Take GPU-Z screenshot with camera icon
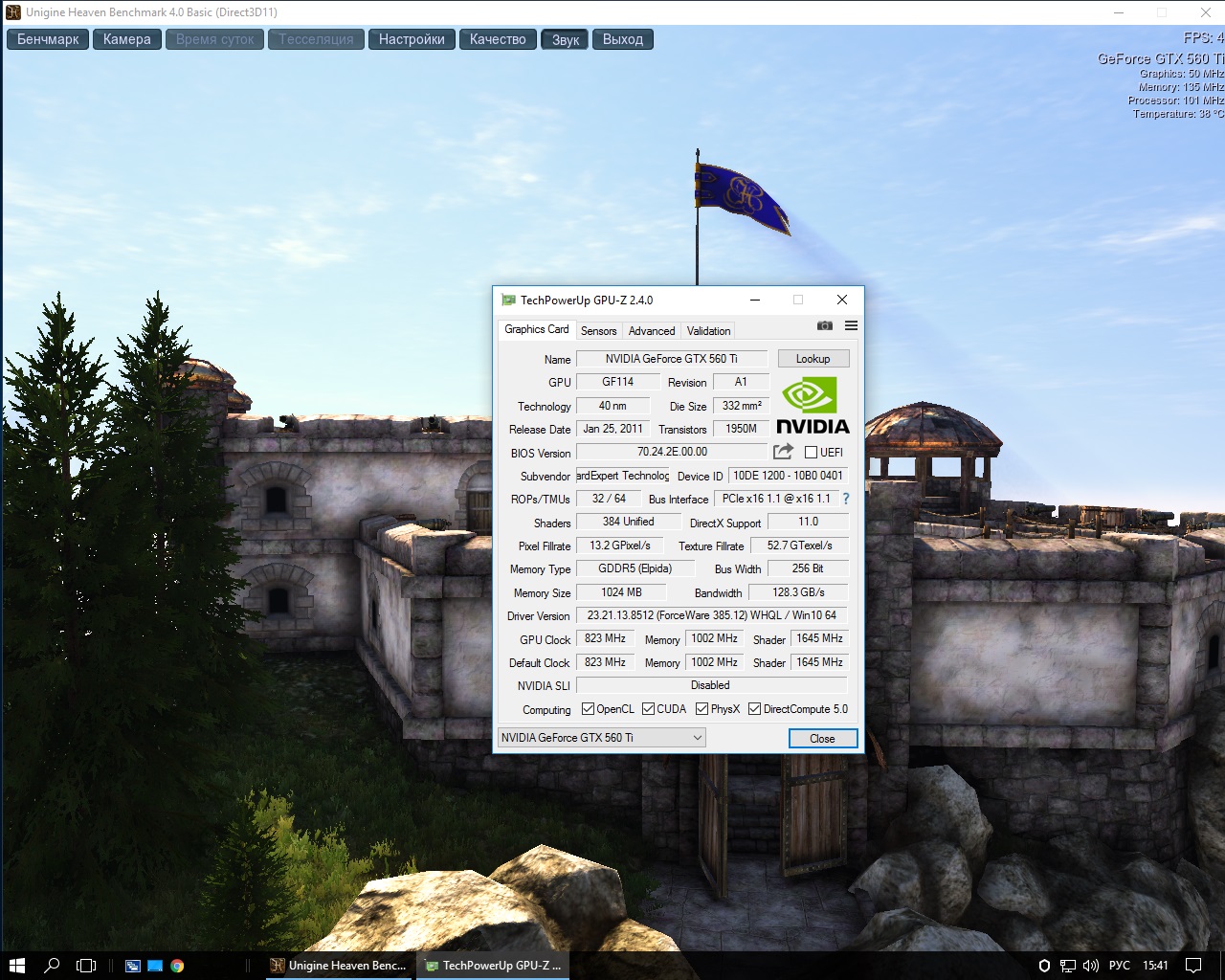 [824, 326]
